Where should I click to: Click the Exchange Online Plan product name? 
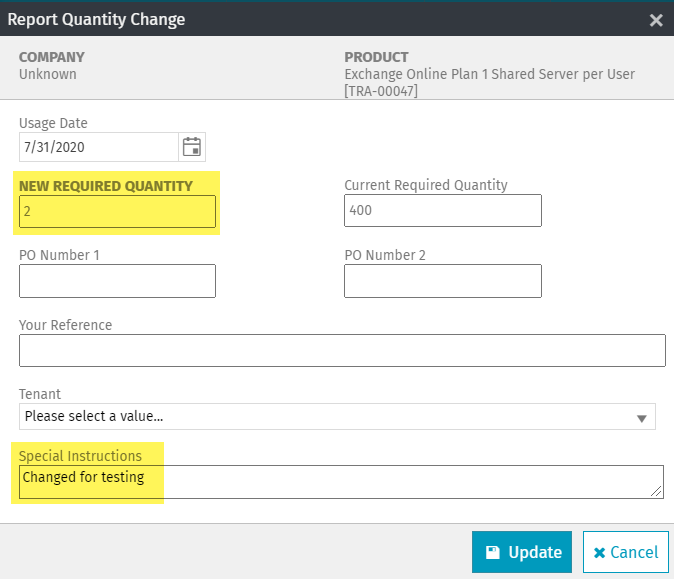point(489,74)
